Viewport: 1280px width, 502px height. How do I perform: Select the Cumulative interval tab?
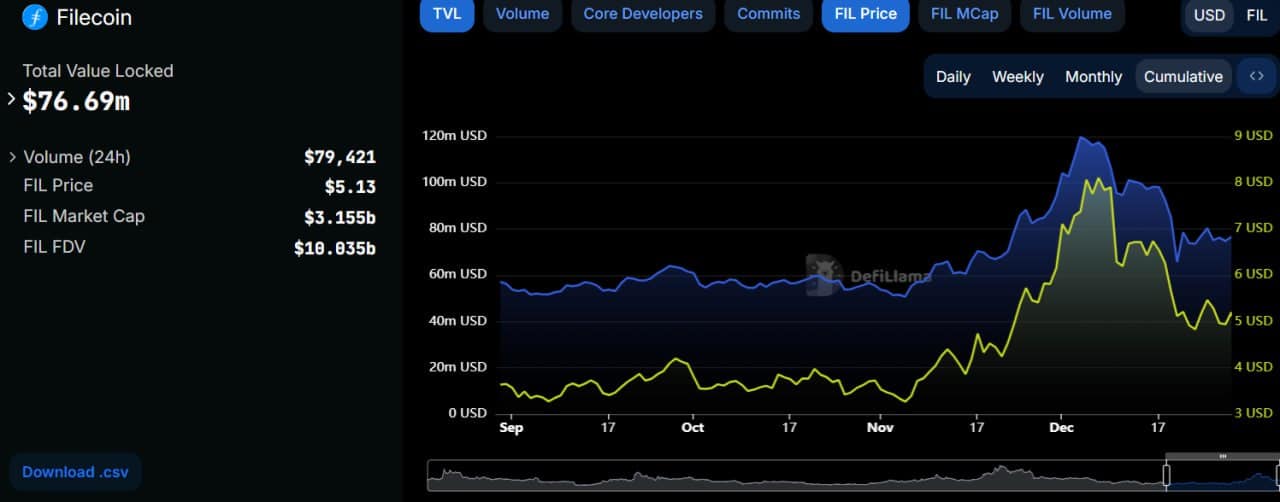(x=1183, y=76)
